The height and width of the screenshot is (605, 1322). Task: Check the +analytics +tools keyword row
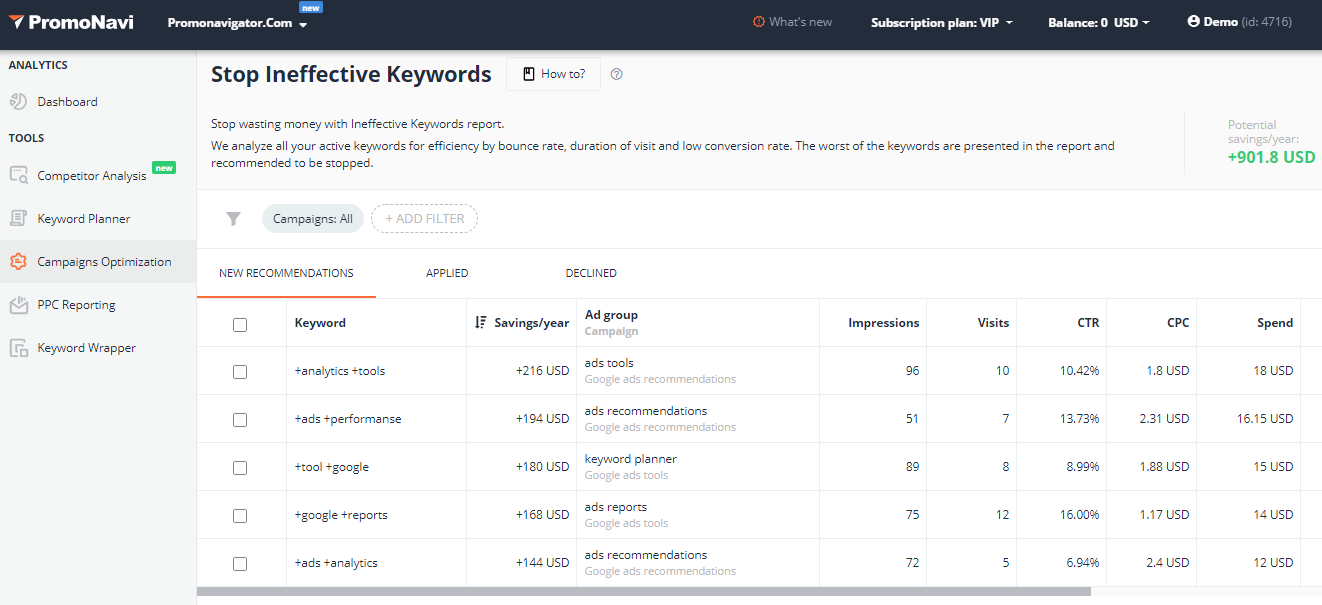240,371
